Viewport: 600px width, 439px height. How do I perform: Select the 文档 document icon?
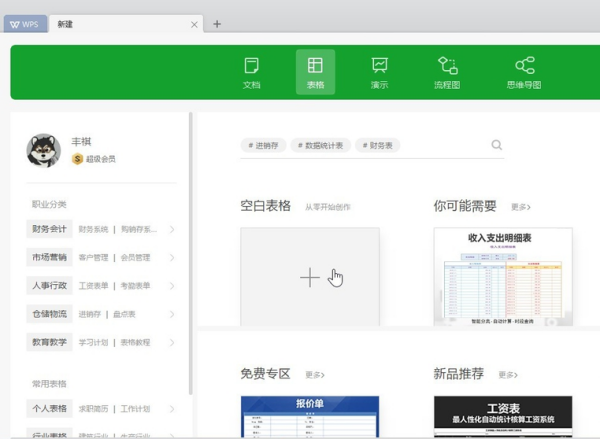pyautogui.click(x=251, y=66)
